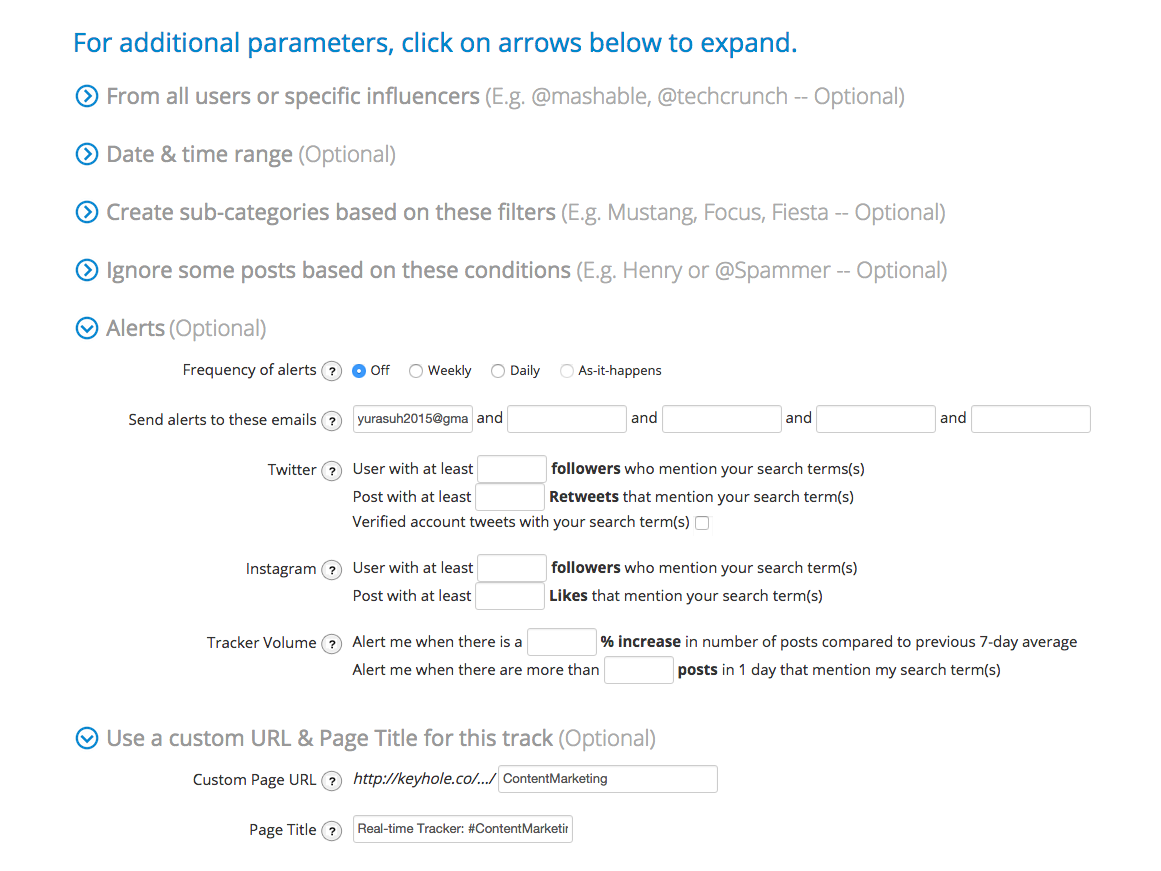The height and width of the screenshot is (871, 1161).
Task: Click the Twitter followers minimum field
Action: pos(512,469)
